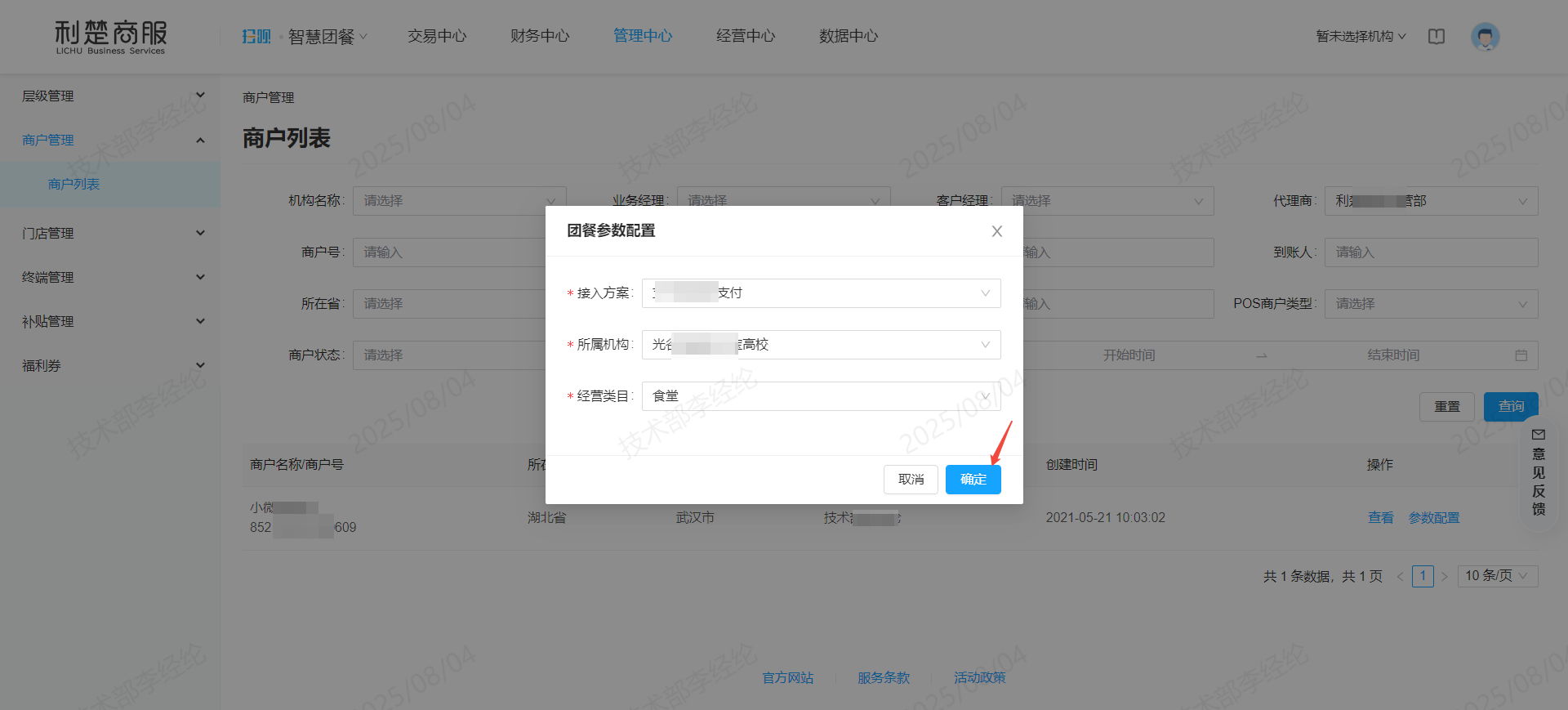1568x710 pixels.
Task: Open the 接入方案 dropdown
Action: pyautogui.click(x=821, y=293)
